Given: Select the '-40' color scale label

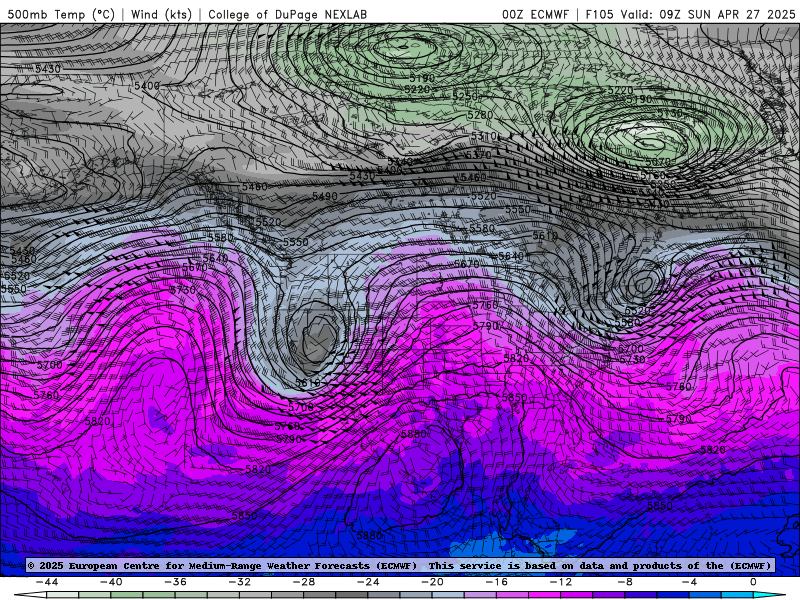Looking at the screenshot, I should click(x=111, y=582).
